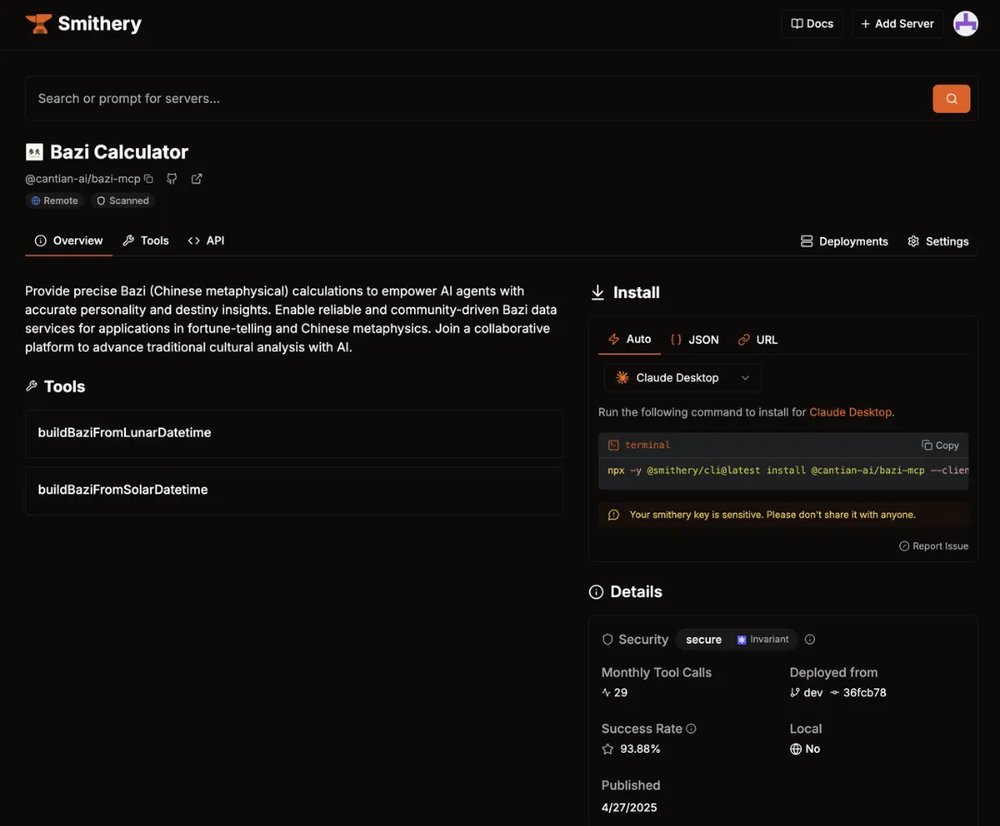The height and width of the screenshot is (826, 1000).
Task: Click the orange search magnifier button
Action: click(x=951, y=98)
